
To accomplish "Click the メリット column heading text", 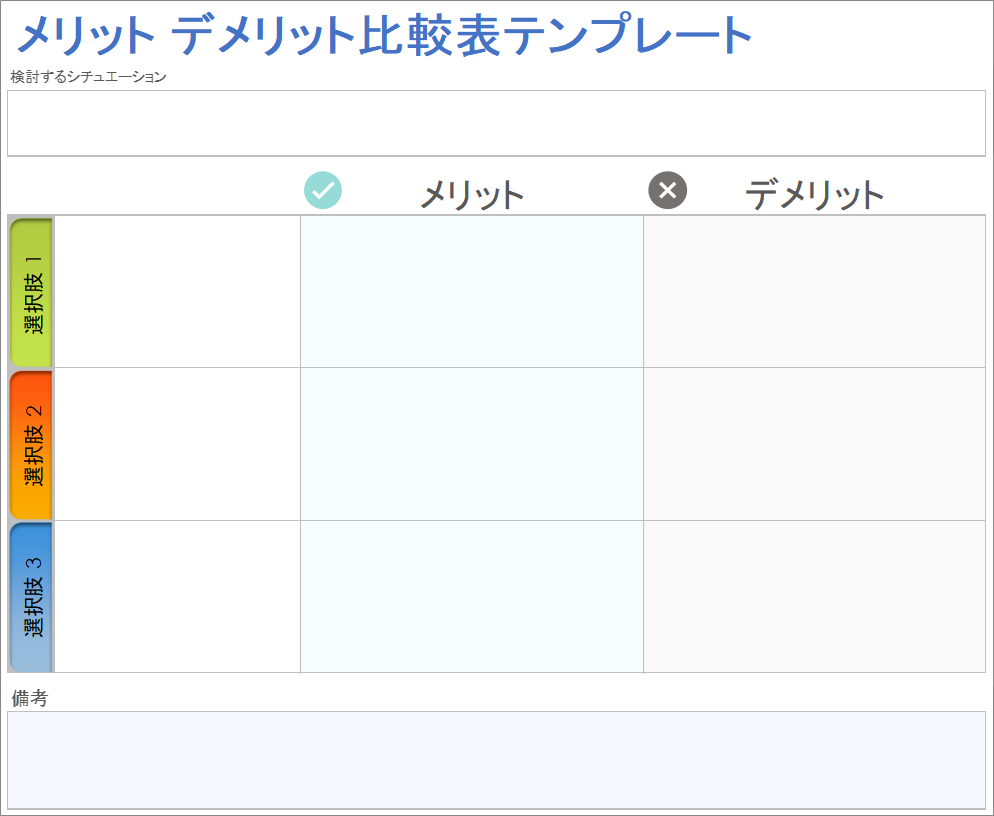I will coord(472,194).
